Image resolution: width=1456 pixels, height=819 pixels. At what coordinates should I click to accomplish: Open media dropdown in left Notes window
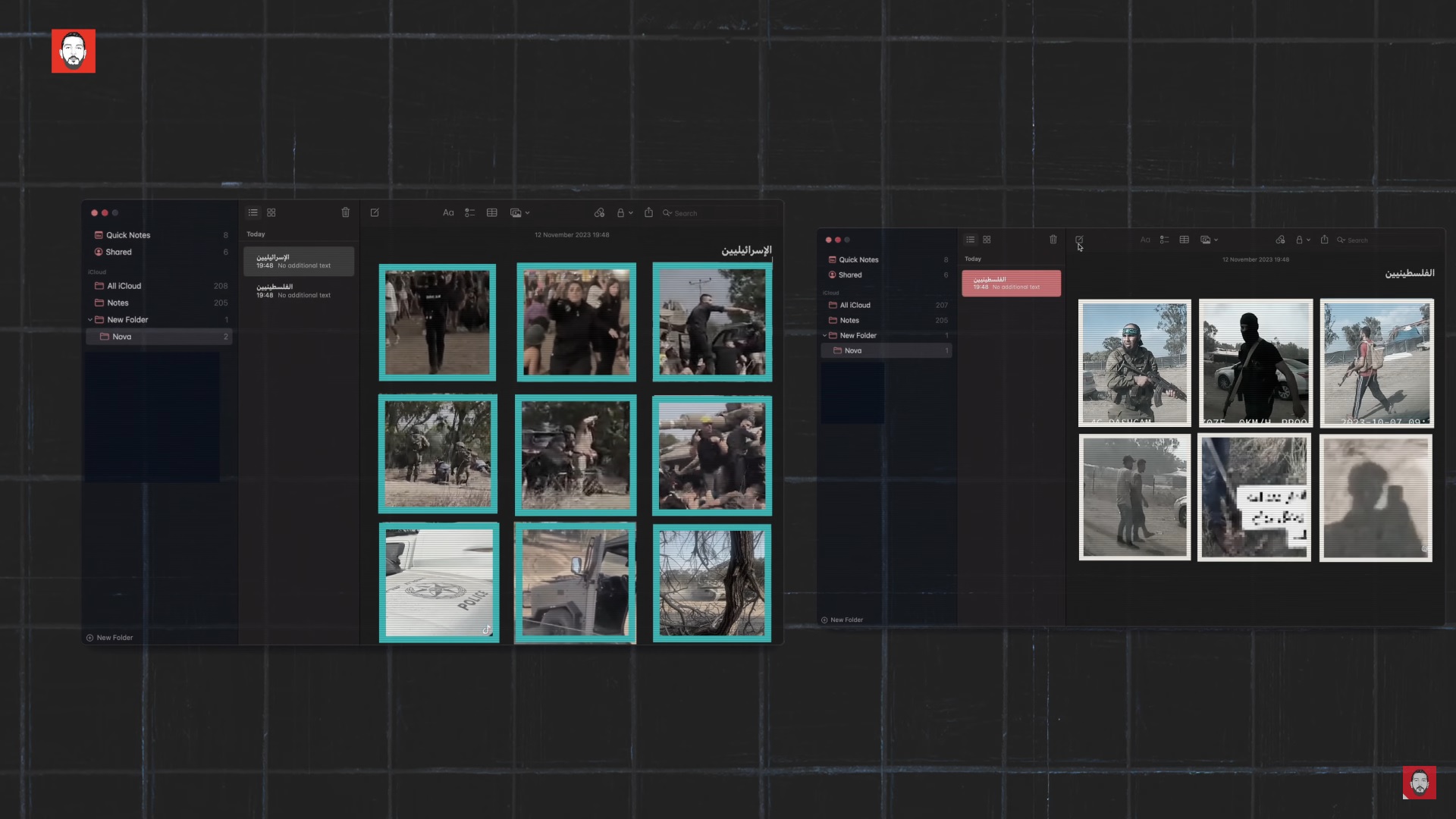pos(520,213)
